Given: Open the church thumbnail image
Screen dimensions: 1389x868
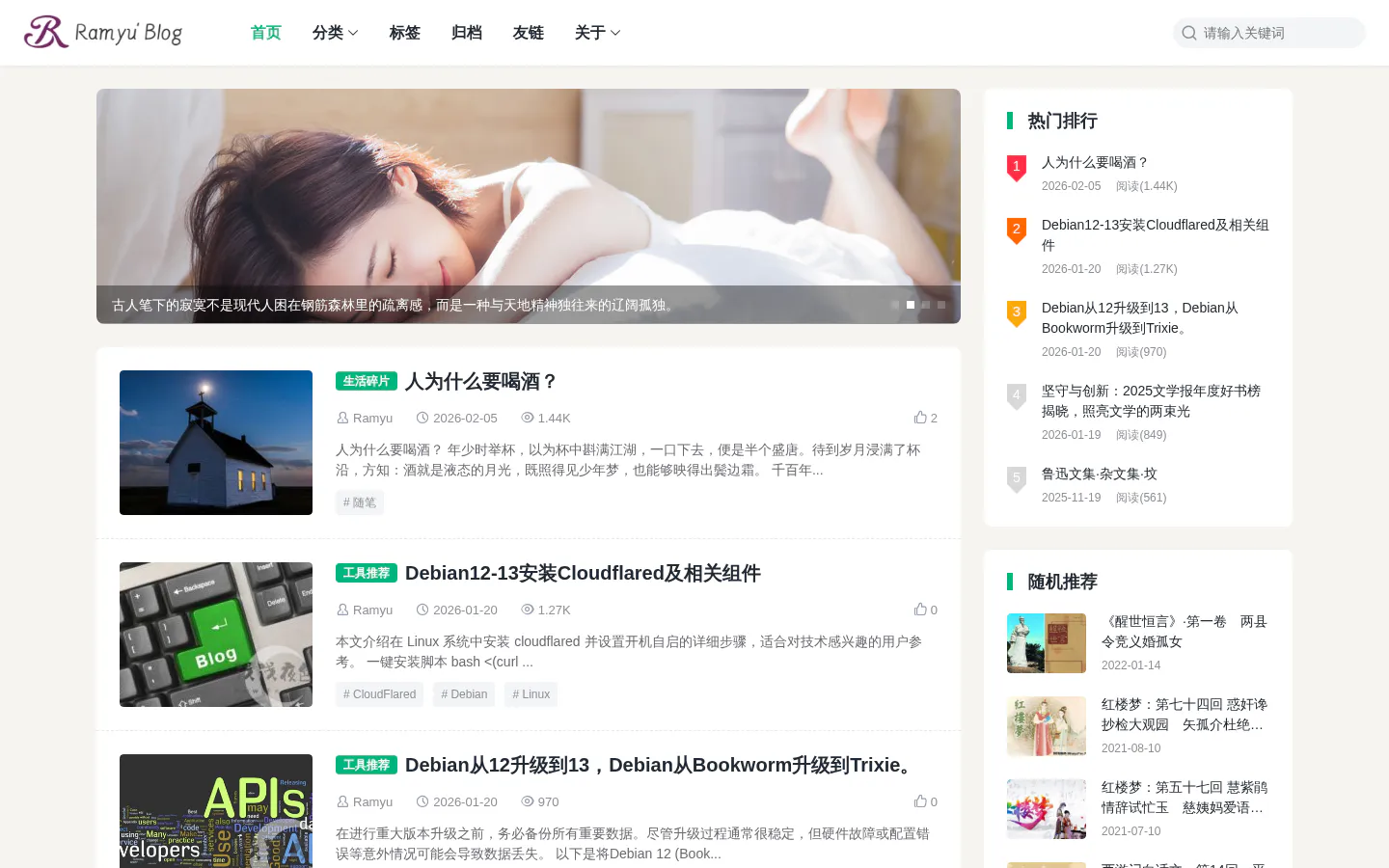Looking at the screenshot, I should click(216, 443).
